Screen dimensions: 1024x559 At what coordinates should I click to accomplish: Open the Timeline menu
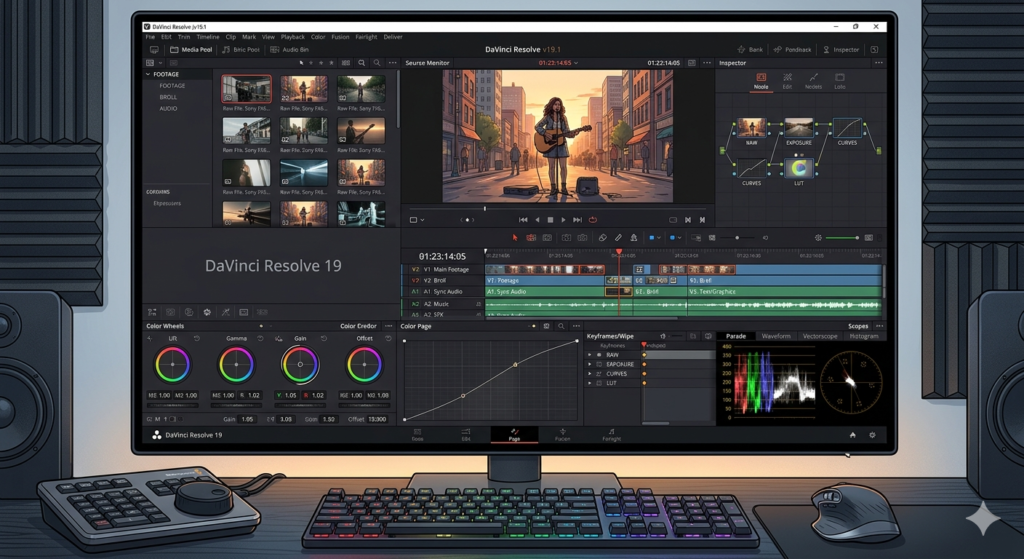click(208, 37)
